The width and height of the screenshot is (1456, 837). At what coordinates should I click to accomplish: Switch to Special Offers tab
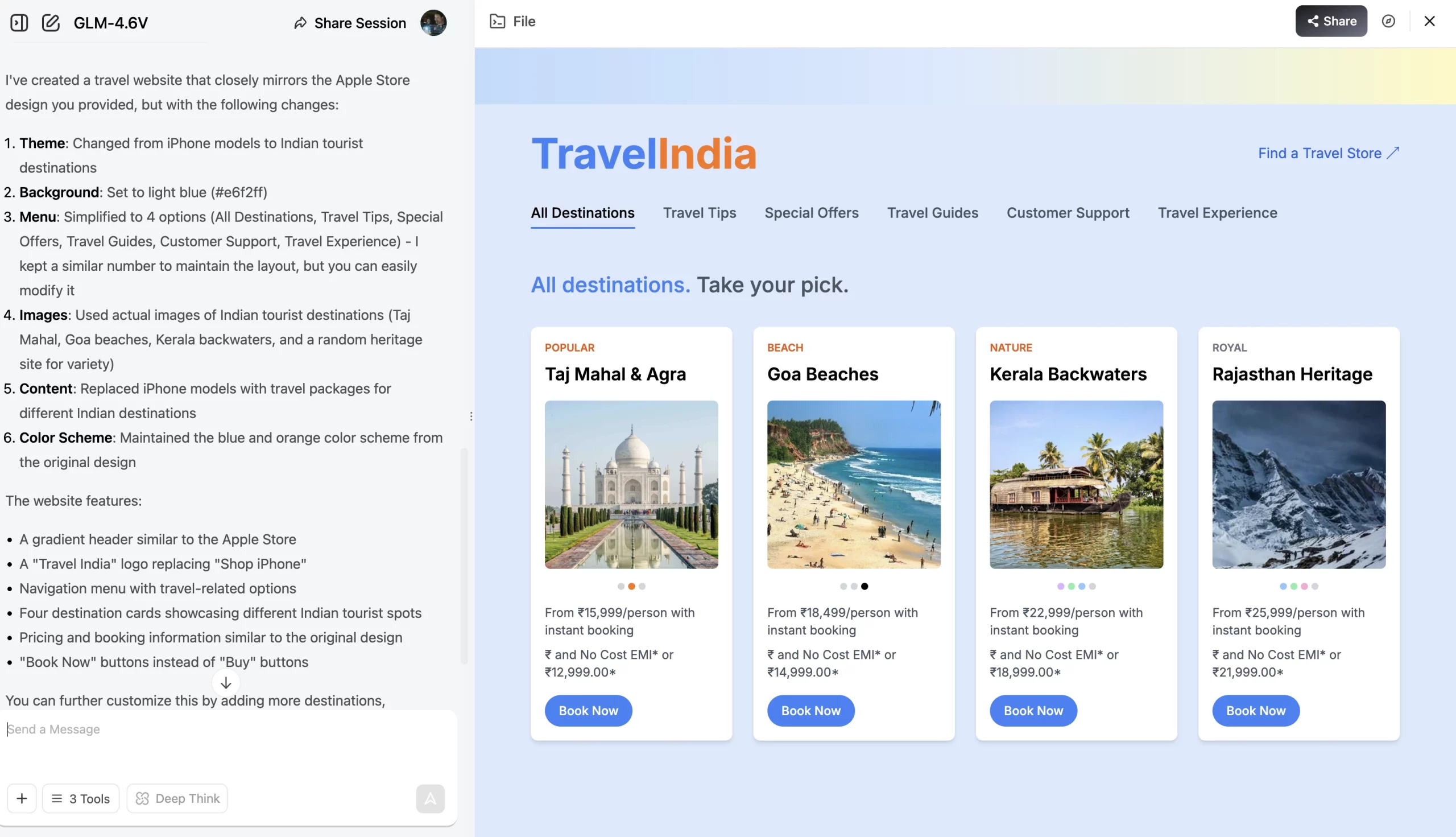810,213
